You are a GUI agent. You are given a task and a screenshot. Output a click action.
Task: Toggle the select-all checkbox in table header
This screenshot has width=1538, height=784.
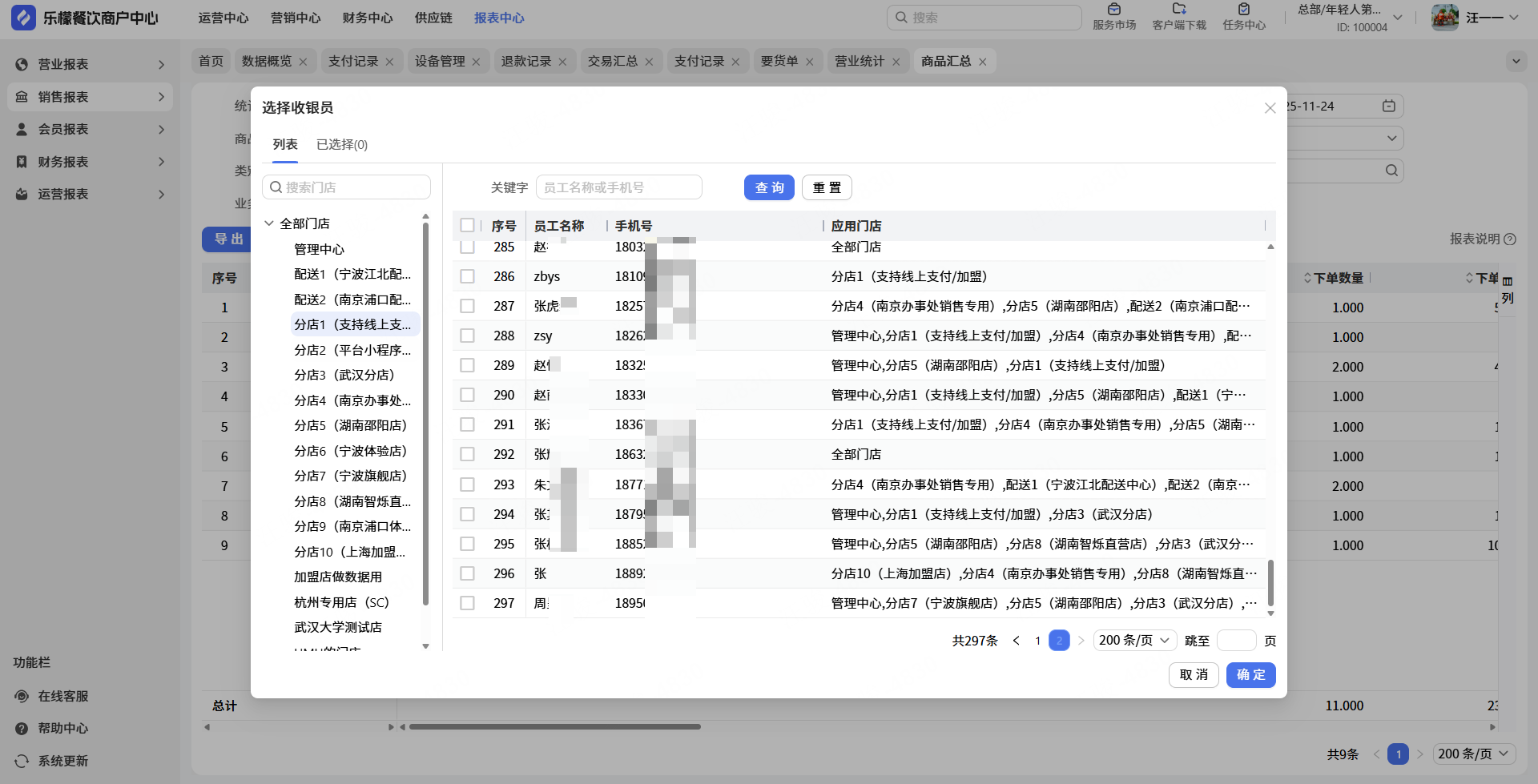[x=468, y=226]
